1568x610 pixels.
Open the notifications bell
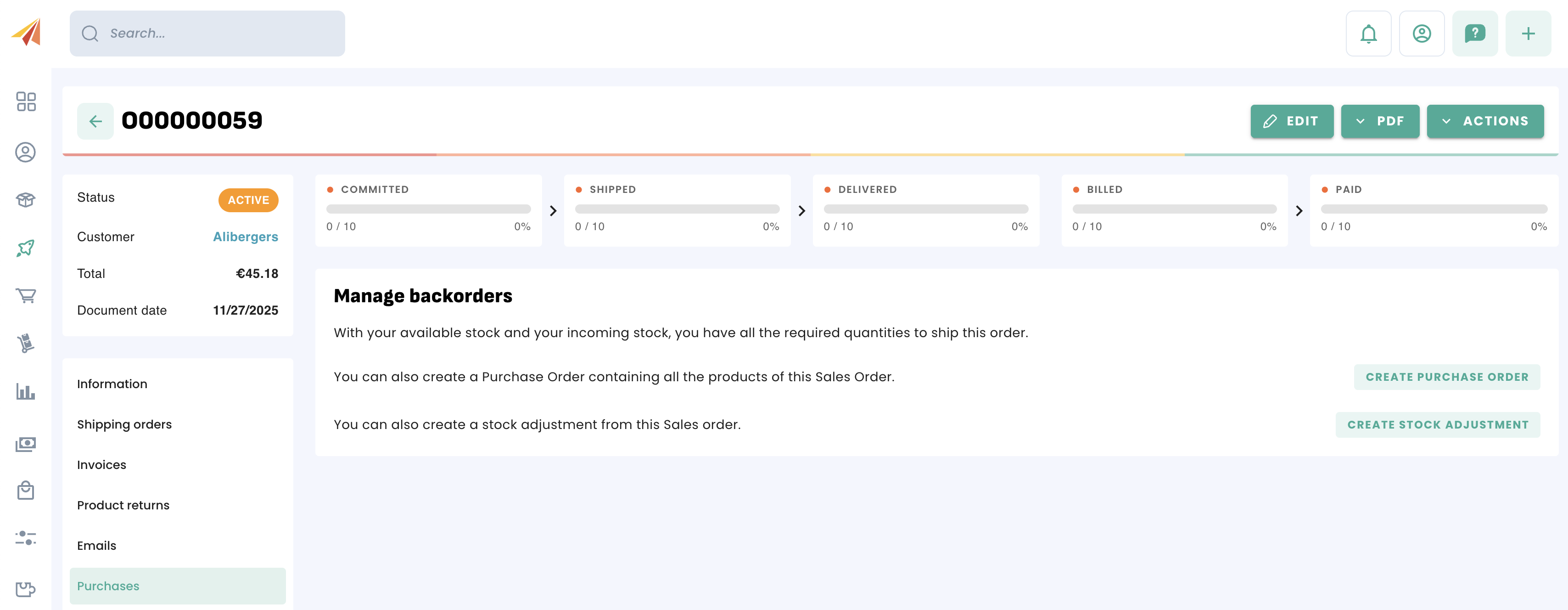(x=1368, y=34)
